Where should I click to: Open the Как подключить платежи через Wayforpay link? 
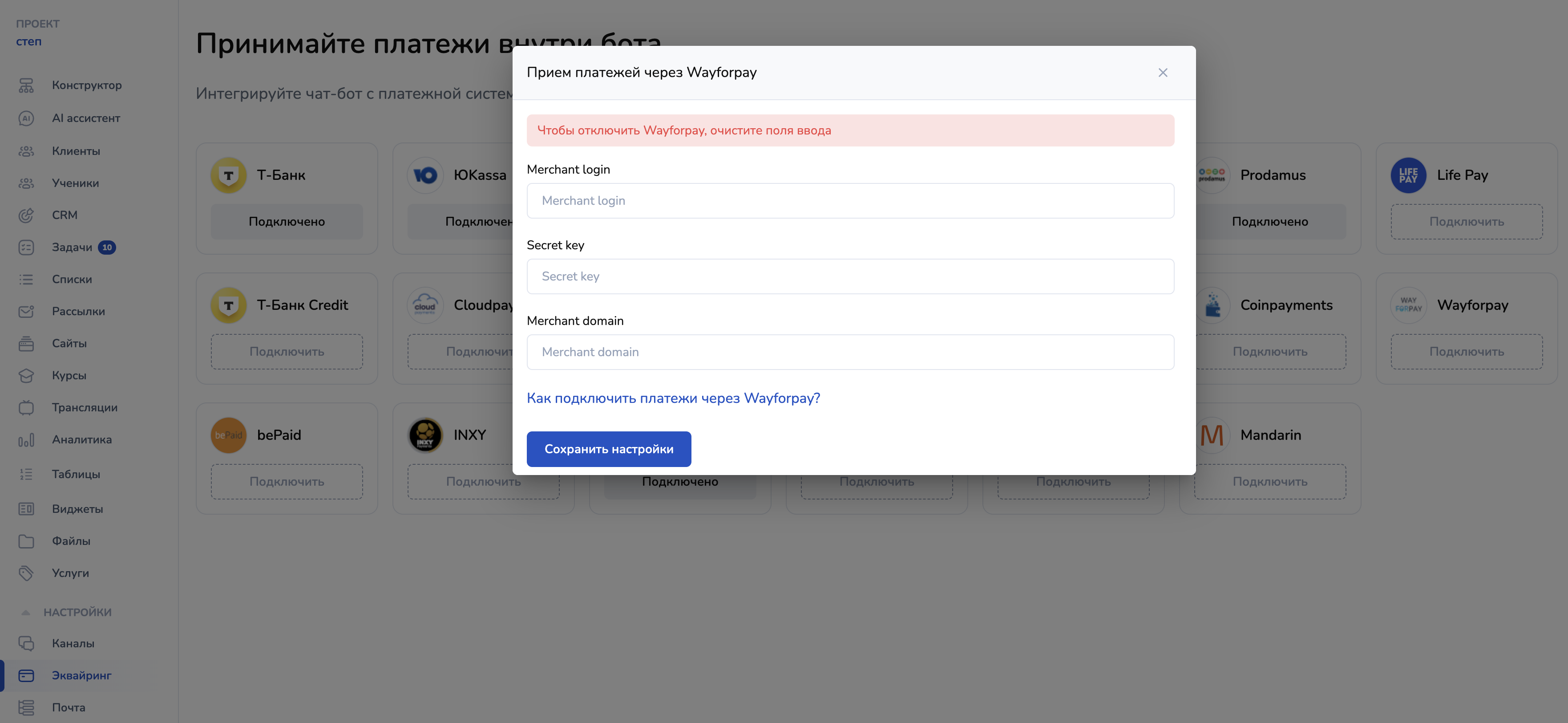coord(673,398)
